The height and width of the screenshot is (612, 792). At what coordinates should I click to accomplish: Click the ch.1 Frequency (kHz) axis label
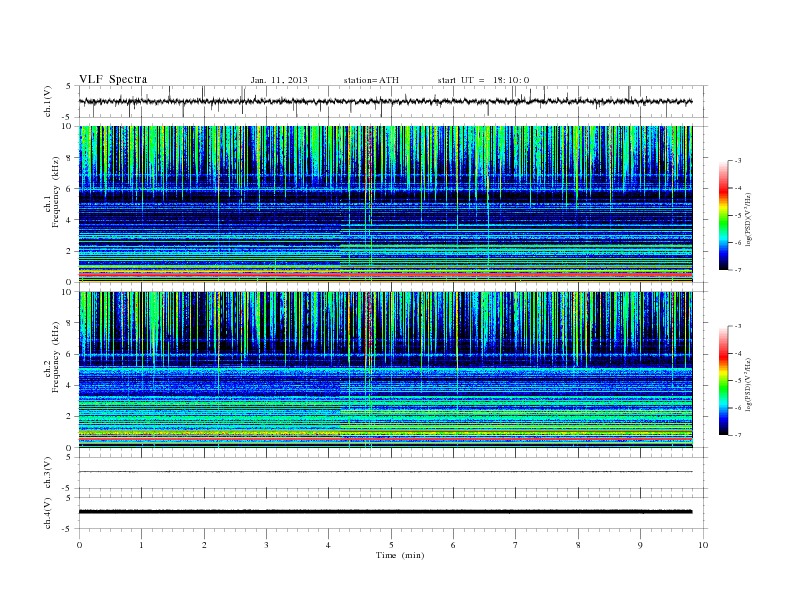tap(52, 192)
